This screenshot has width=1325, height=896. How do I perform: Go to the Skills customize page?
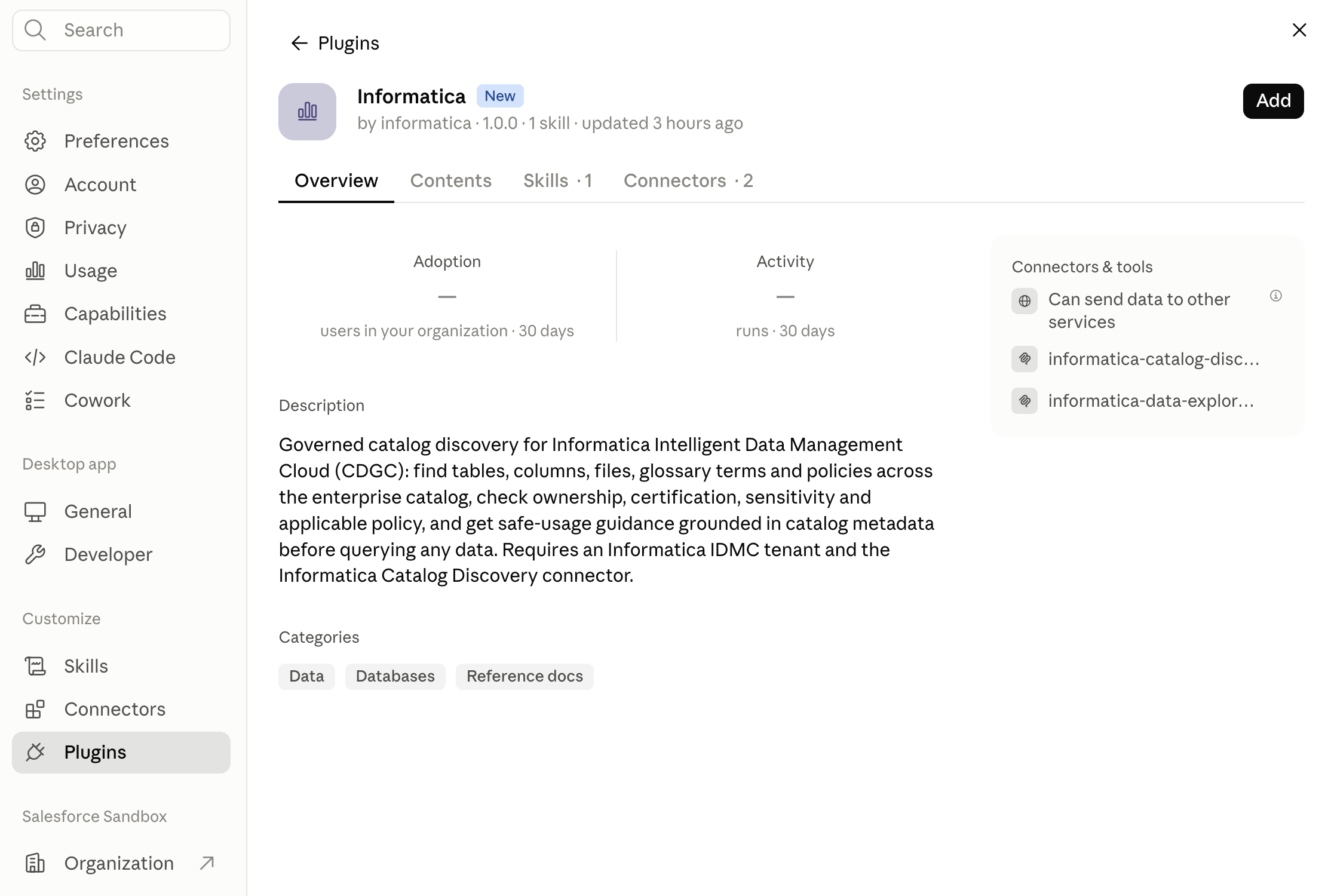pos(121,666)
